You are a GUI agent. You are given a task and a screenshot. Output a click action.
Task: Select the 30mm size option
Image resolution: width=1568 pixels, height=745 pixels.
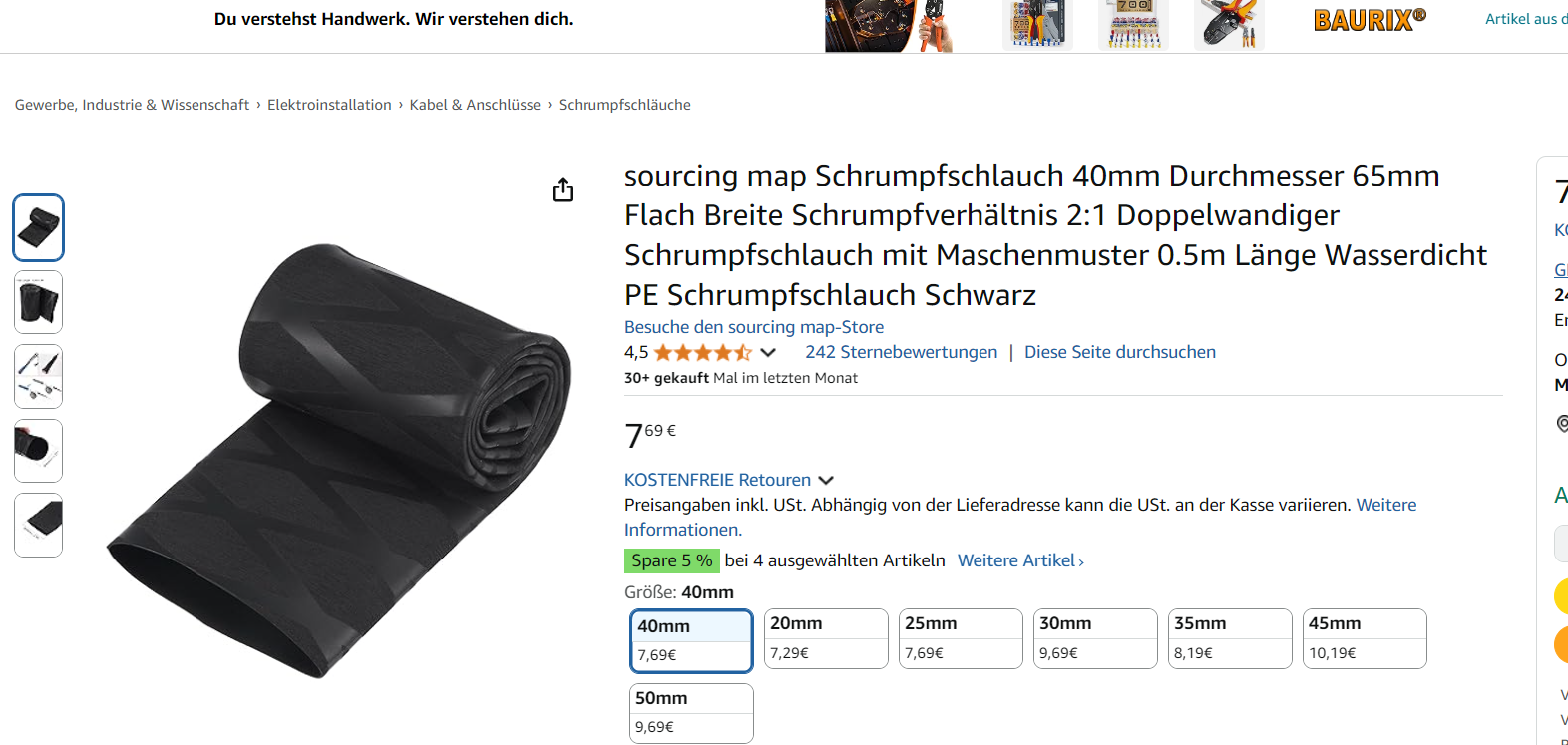[1095, 638]
